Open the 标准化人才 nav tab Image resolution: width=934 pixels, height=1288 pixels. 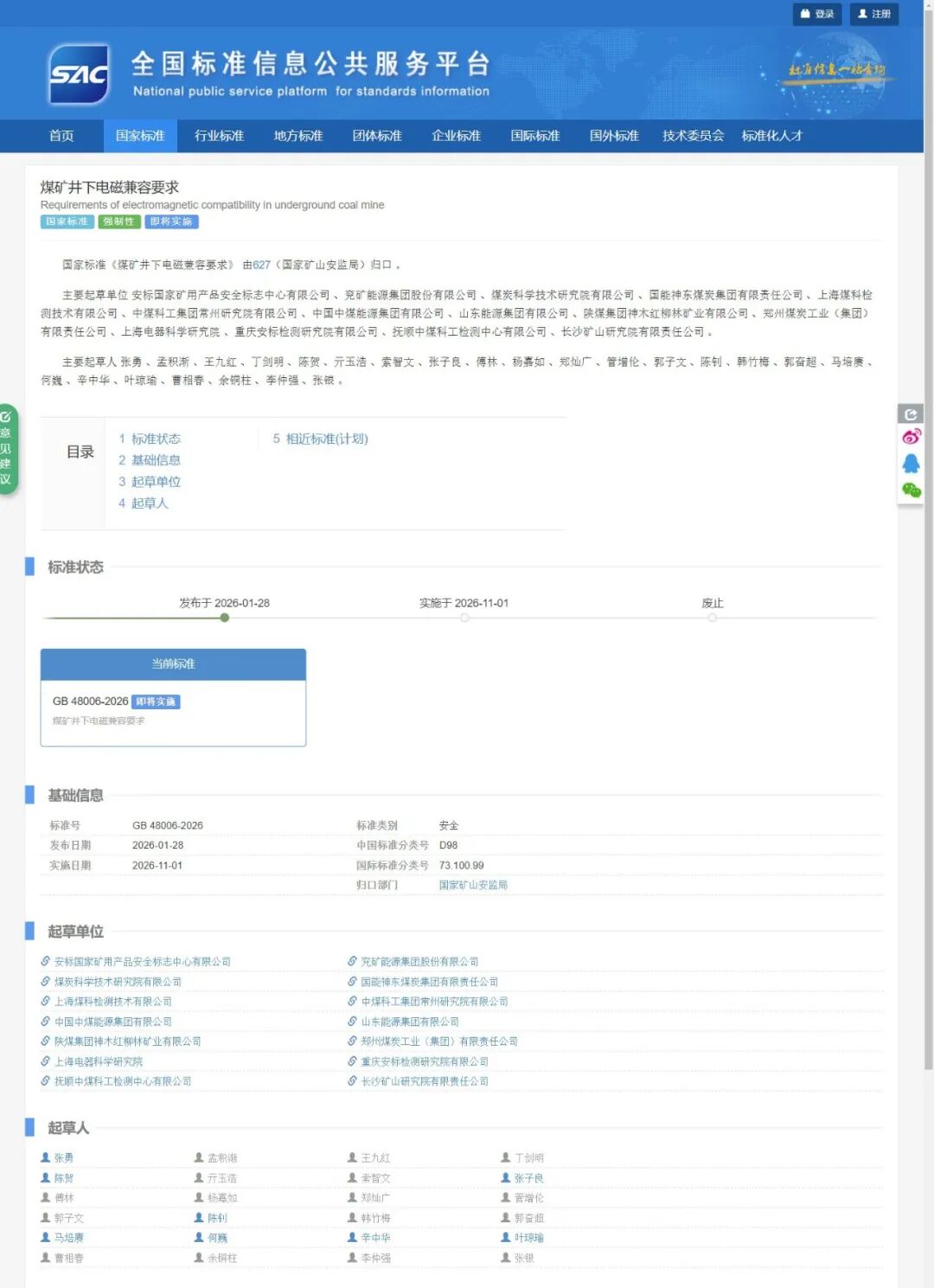[772, 136]
